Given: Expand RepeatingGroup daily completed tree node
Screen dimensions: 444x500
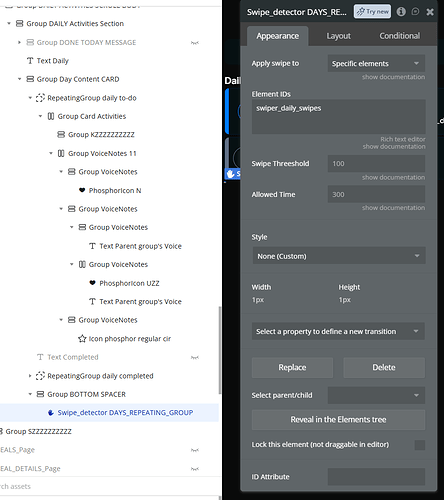Looking at the screenshot, I should pyautogui.click(x=30, y=376).
